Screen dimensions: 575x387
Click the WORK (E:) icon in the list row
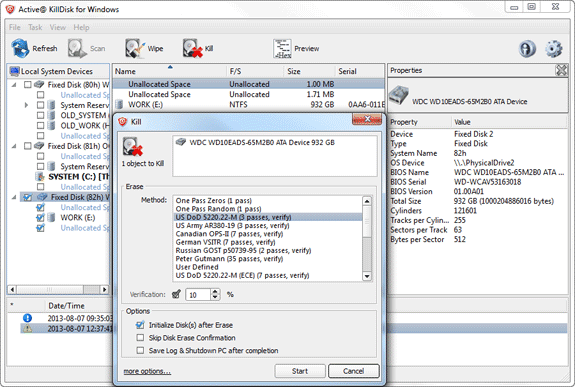click(x=119, y=105)
